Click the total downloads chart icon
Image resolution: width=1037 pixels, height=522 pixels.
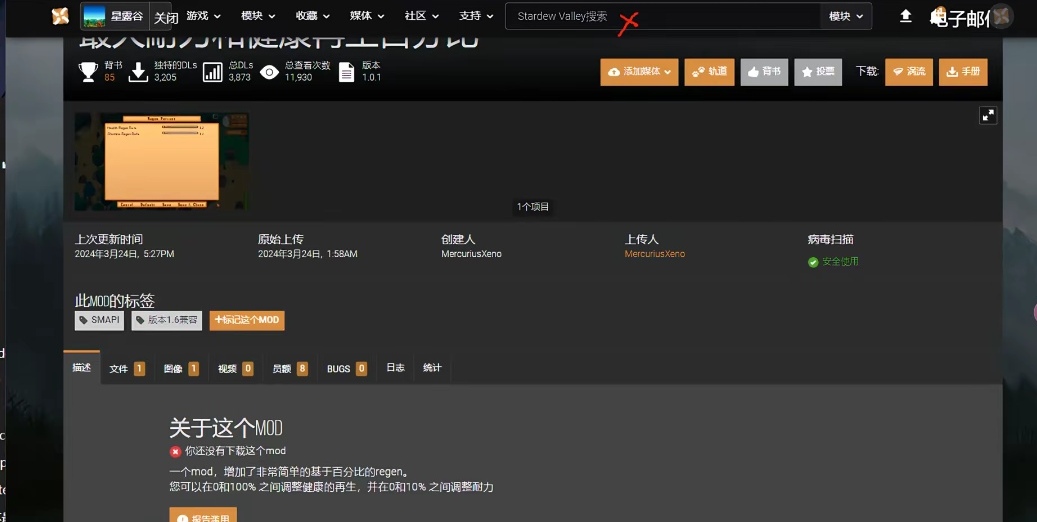click(212, 72)
